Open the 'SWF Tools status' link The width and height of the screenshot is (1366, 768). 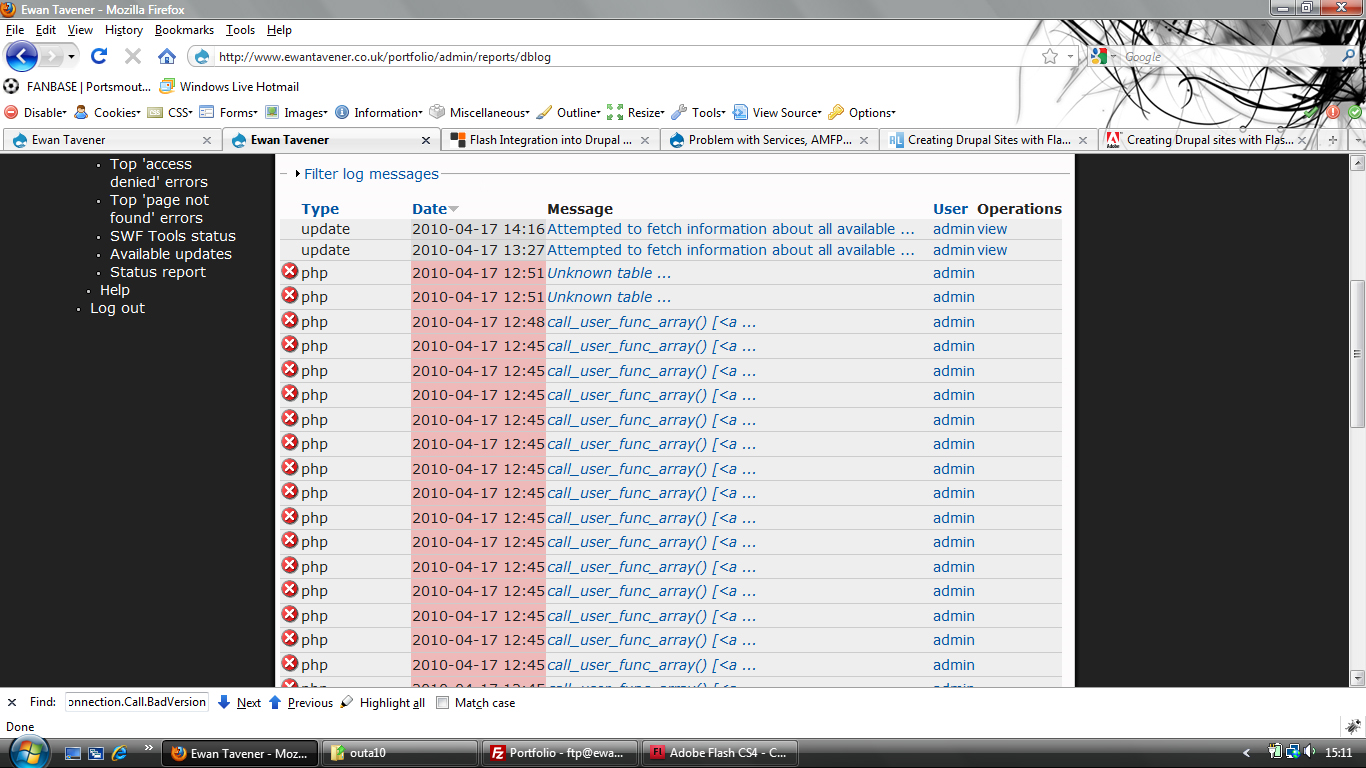172,236
